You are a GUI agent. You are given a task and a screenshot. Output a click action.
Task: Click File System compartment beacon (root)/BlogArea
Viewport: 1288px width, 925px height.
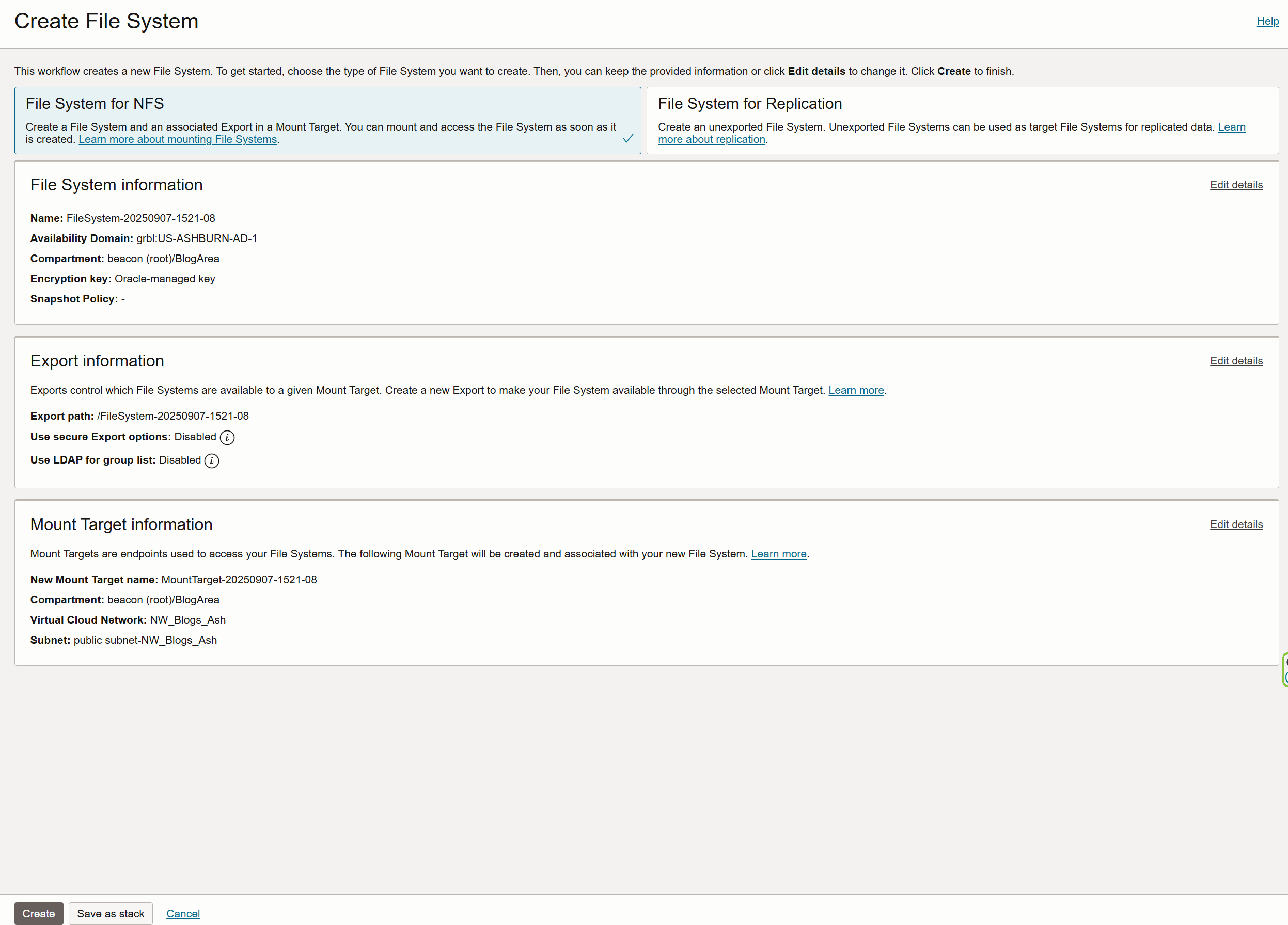click(163, 259)
